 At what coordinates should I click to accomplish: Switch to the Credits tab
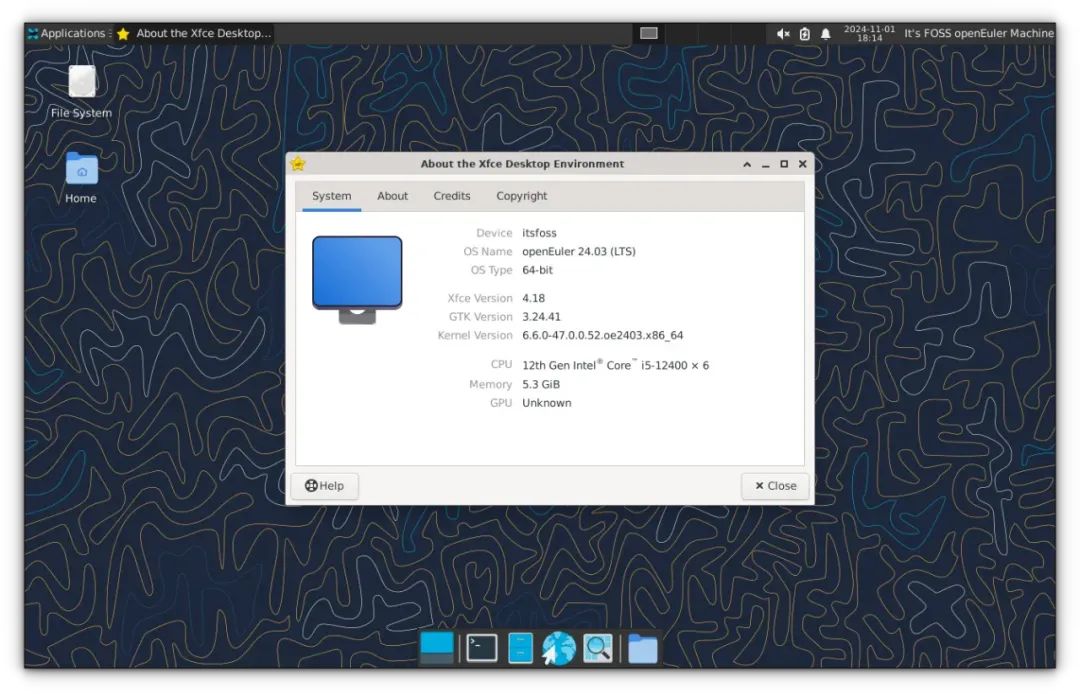[452, 196]
